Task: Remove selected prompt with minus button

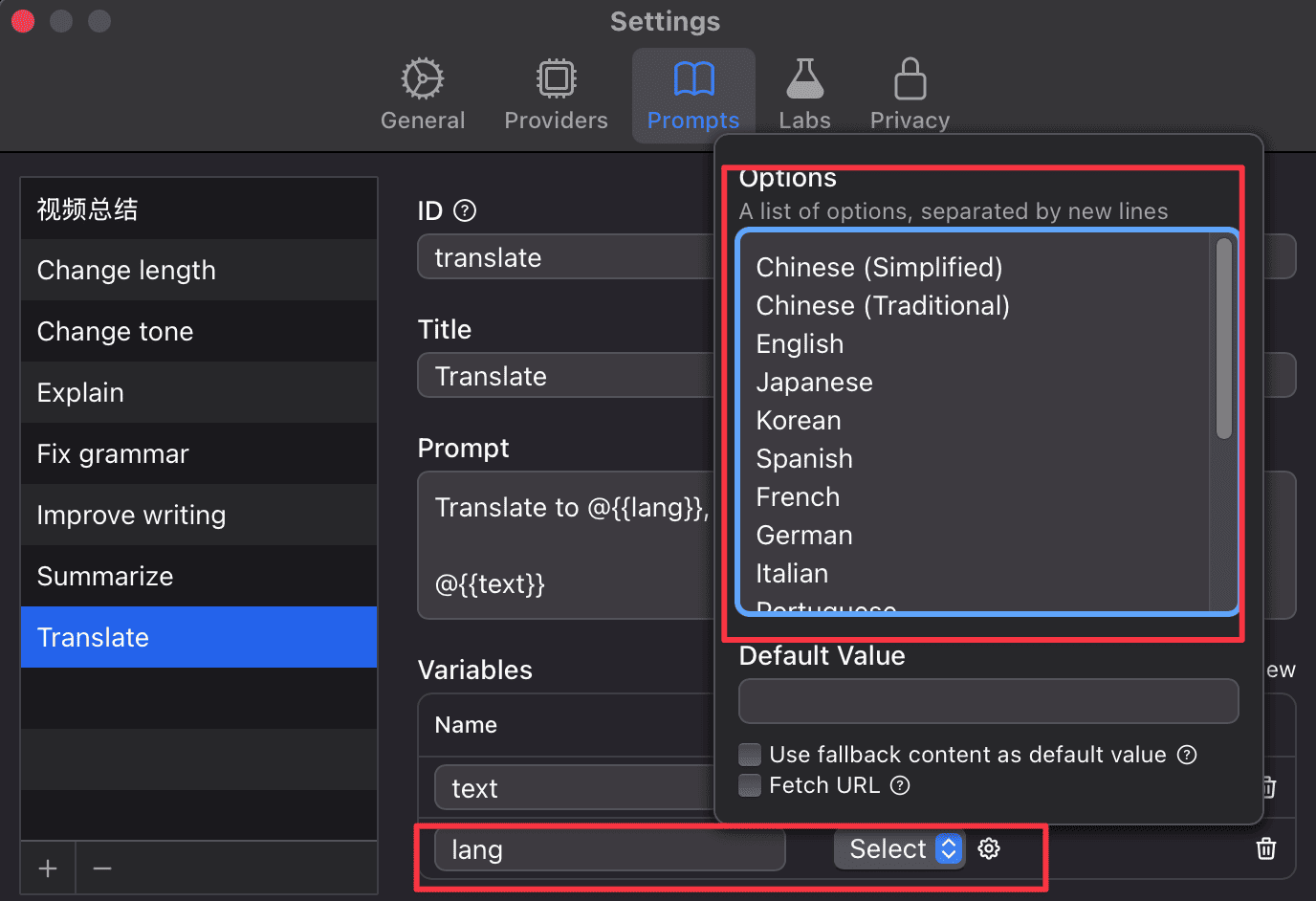Action: tap(102, 868)
